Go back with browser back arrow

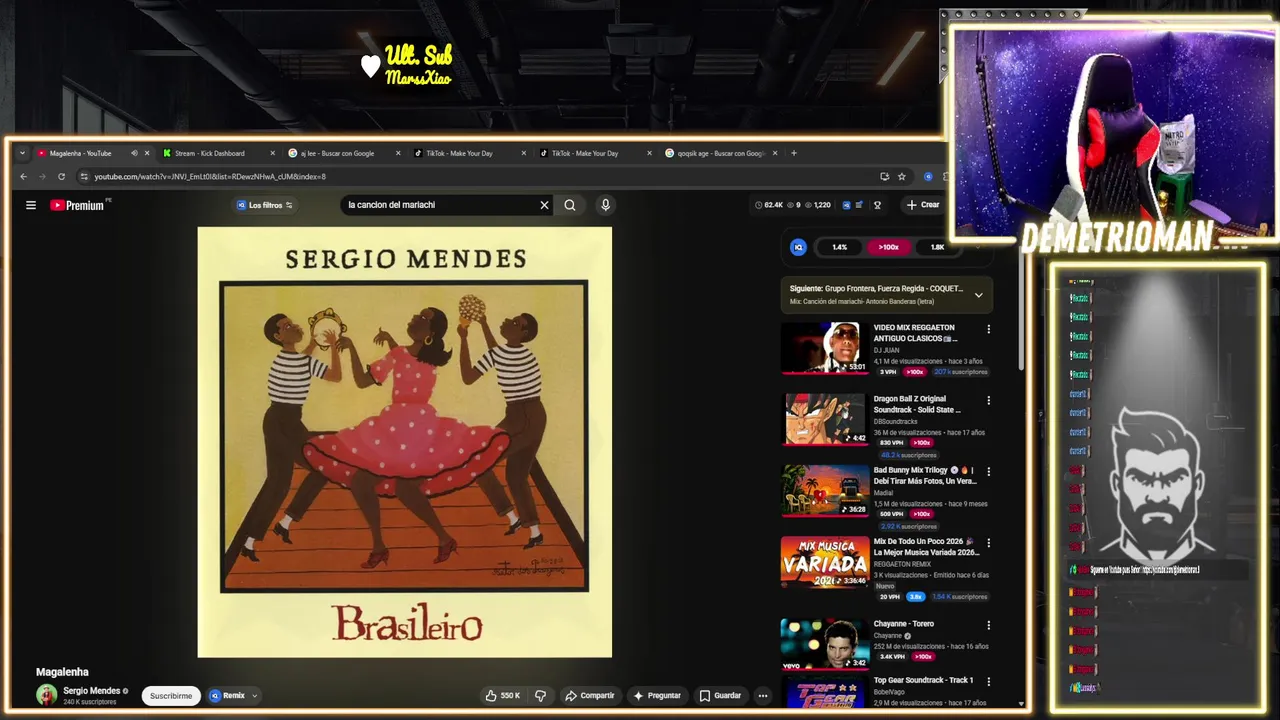pyautogui.click(x=24, y=177)
